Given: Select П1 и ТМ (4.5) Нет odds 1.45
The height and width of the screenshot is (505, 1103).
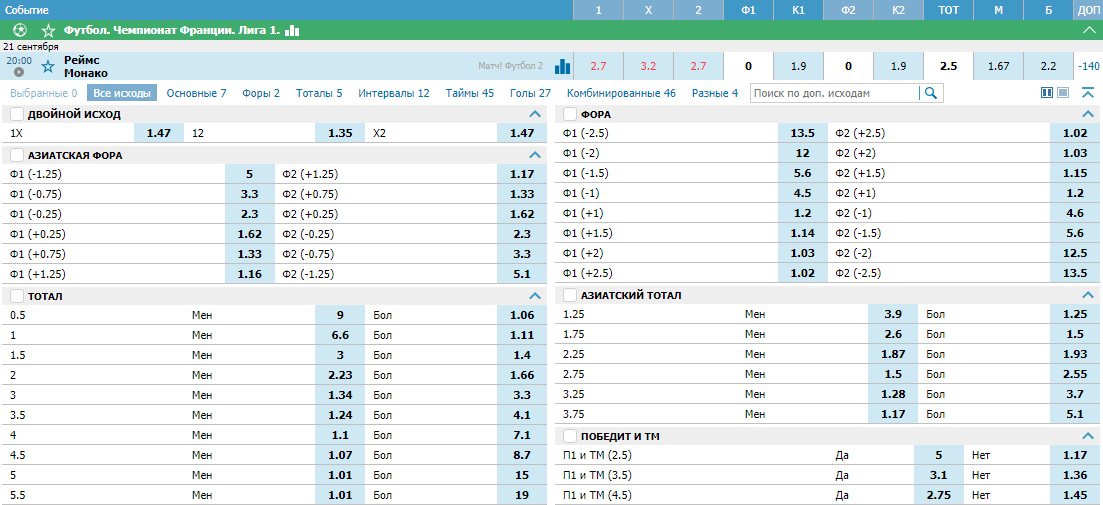Looking at the screenshot, I should (1075, 495).
